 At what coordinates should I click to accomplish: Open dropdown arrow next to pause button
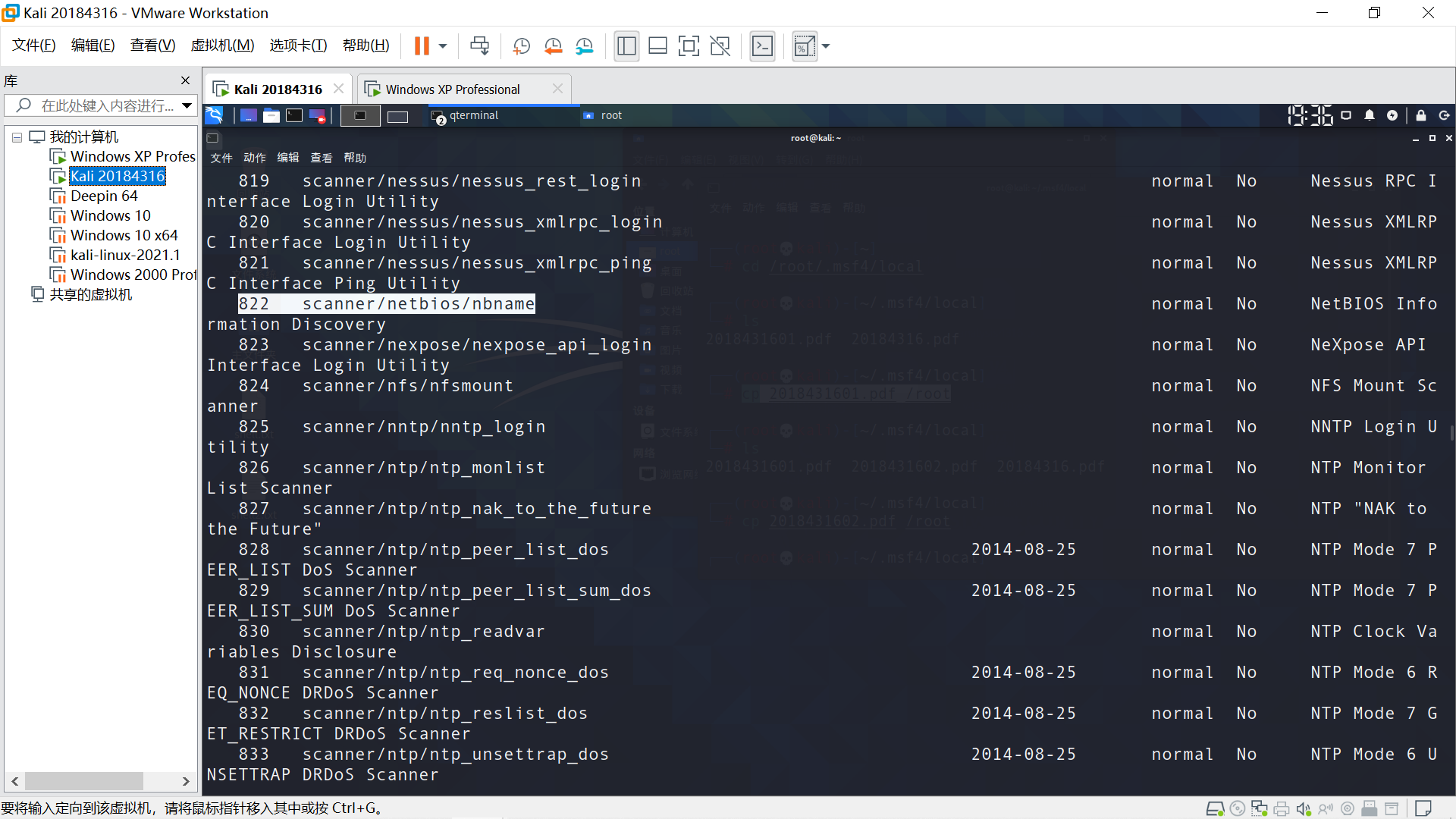[x=443, y=46]
